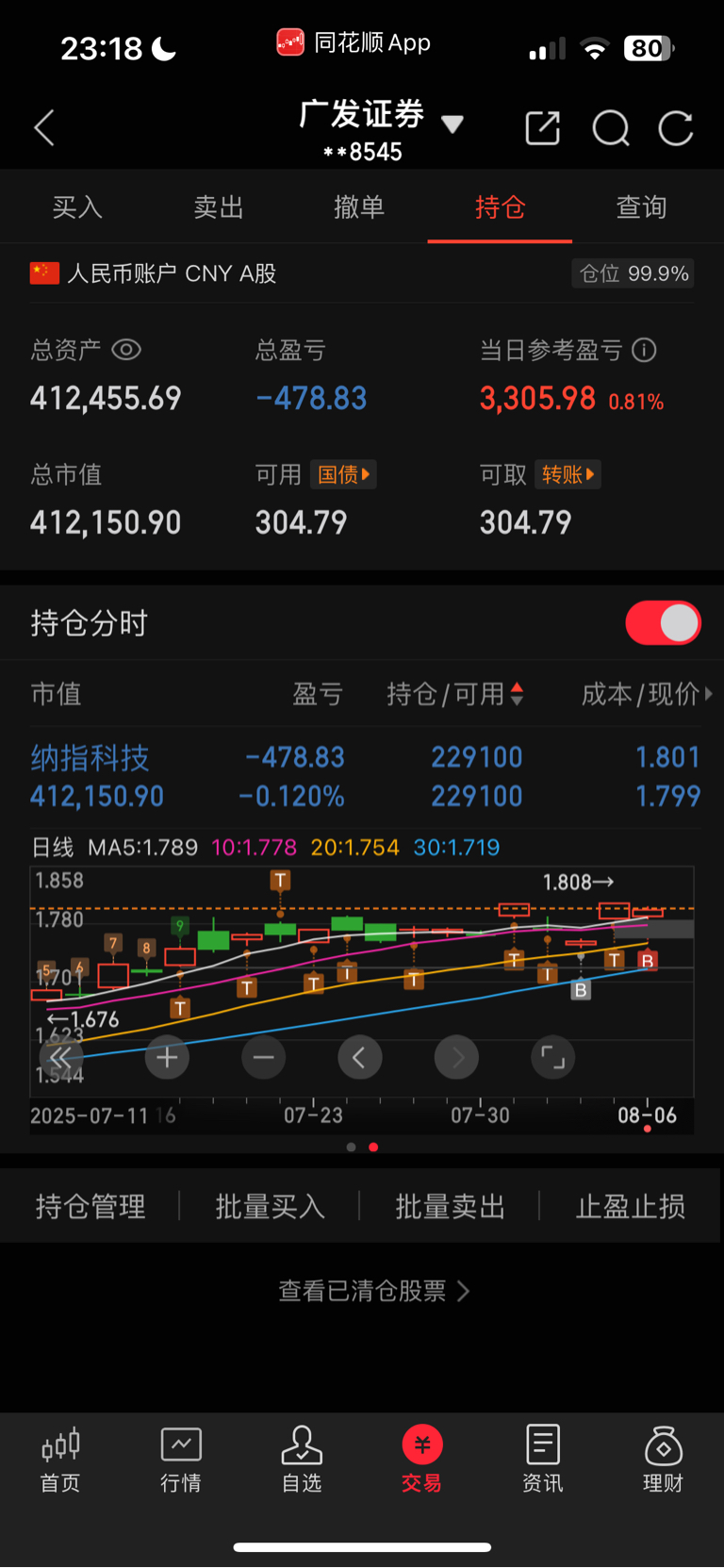Switch to the 查询 tab
Viewport: 724px width, 1568px height.
pos(641,206)
